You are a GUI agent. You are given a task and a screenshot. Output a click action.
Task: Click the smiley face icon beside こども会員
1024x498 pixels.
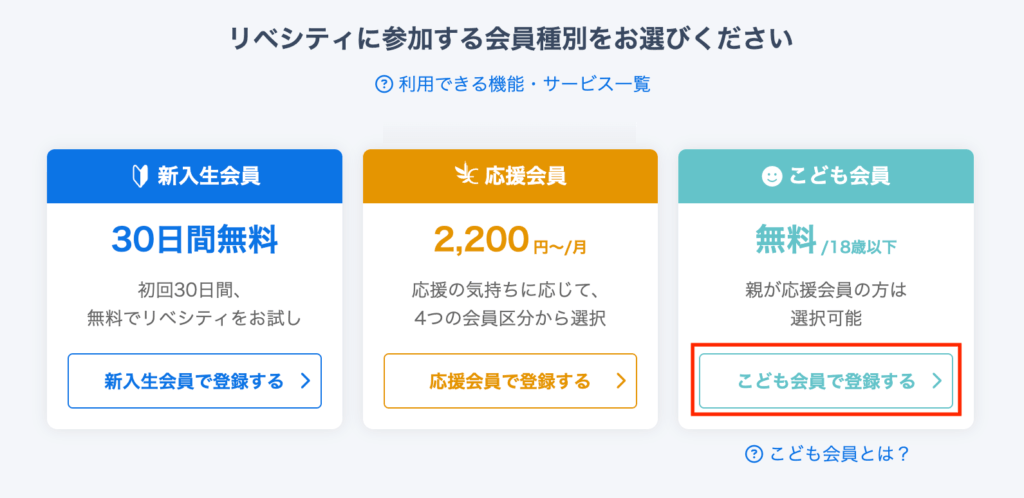click(x=771, y=176)
